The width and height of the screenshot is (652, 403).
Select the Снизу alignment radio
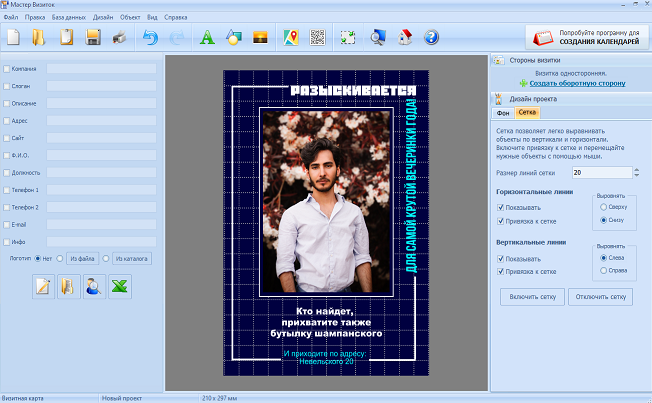pos(603,220)
